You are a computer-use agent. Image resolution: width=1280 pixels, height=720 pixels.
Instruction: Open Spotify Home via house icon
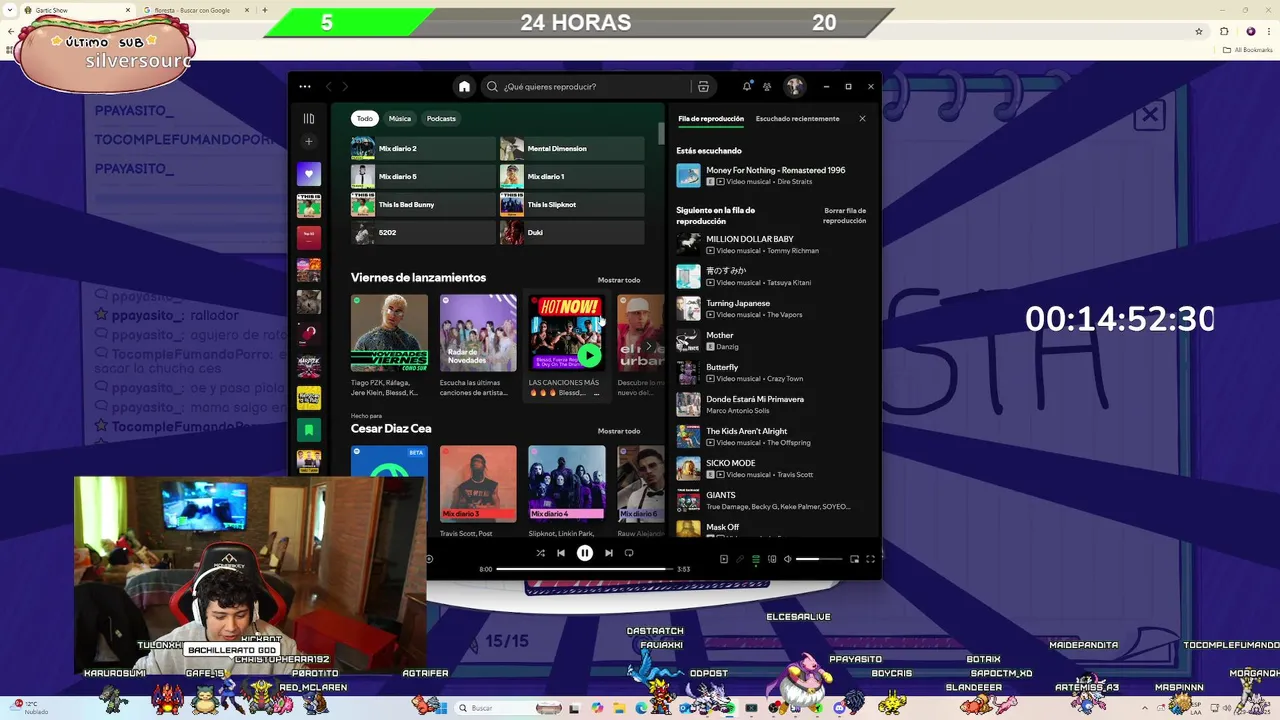tap(464, 87)
